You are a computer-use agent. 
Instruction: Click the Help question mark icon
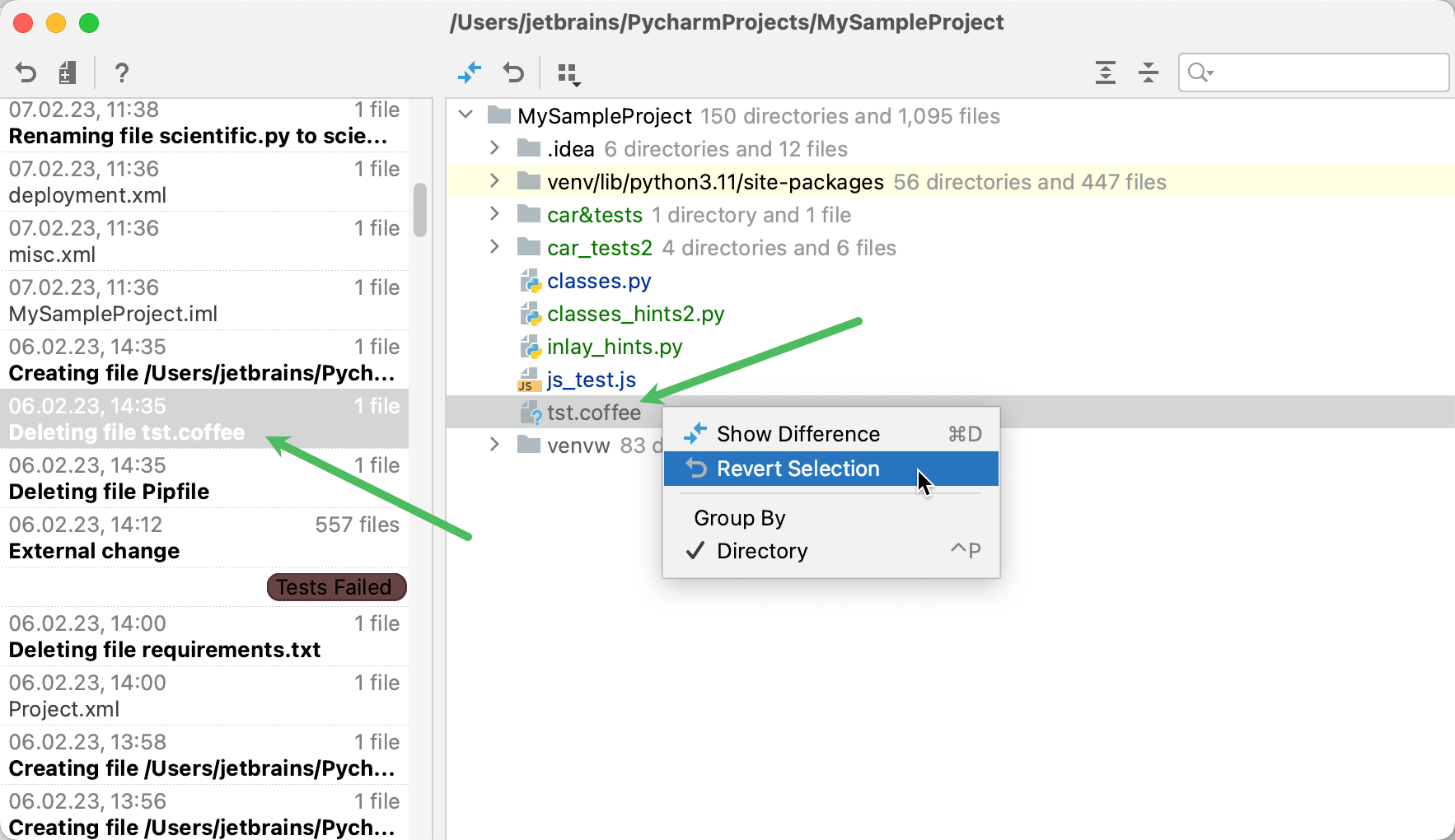pyautogui.click(x=121, y=73)
